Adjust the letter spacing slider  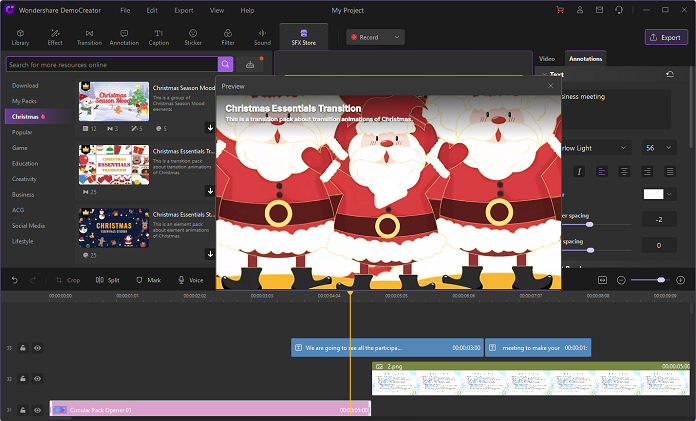click(x=589, y=224)
